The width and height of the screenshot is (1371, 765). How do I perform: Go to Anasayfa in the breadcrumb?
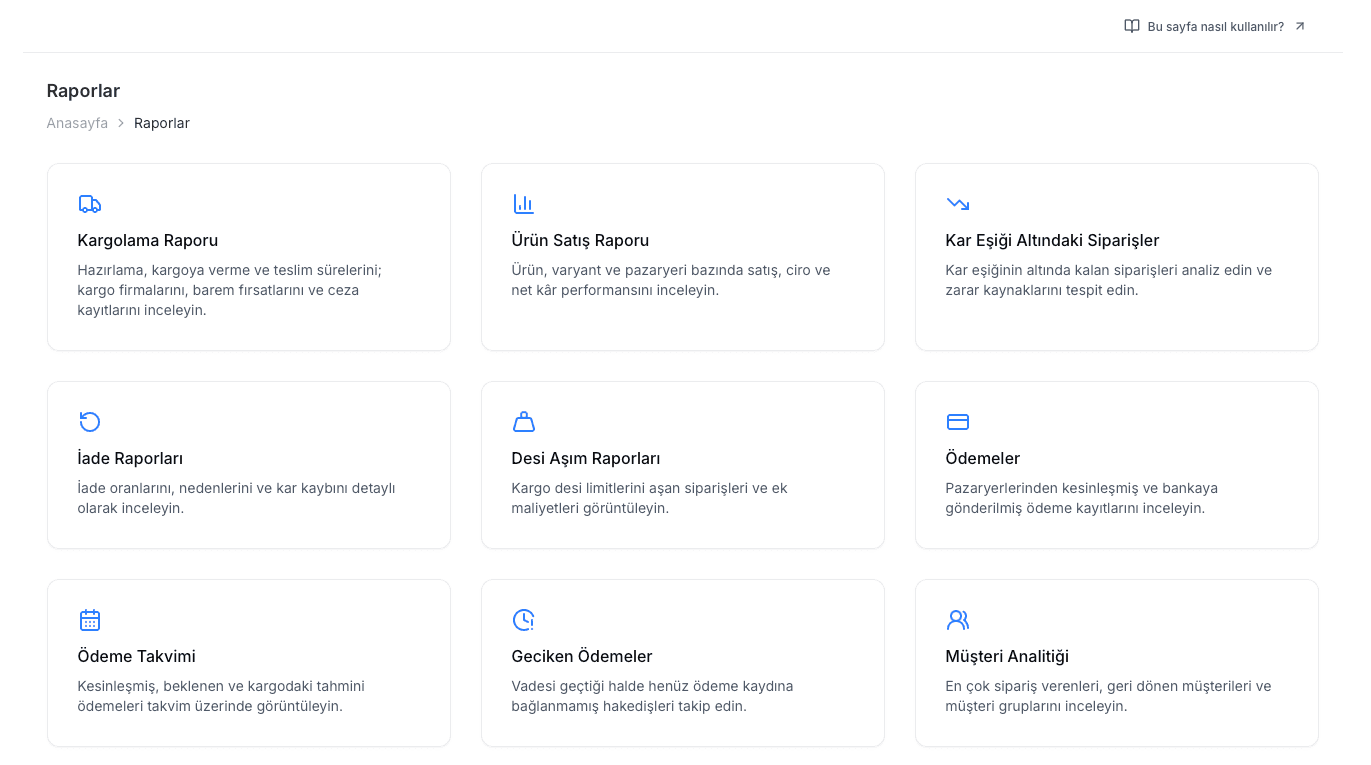(77, 123)
